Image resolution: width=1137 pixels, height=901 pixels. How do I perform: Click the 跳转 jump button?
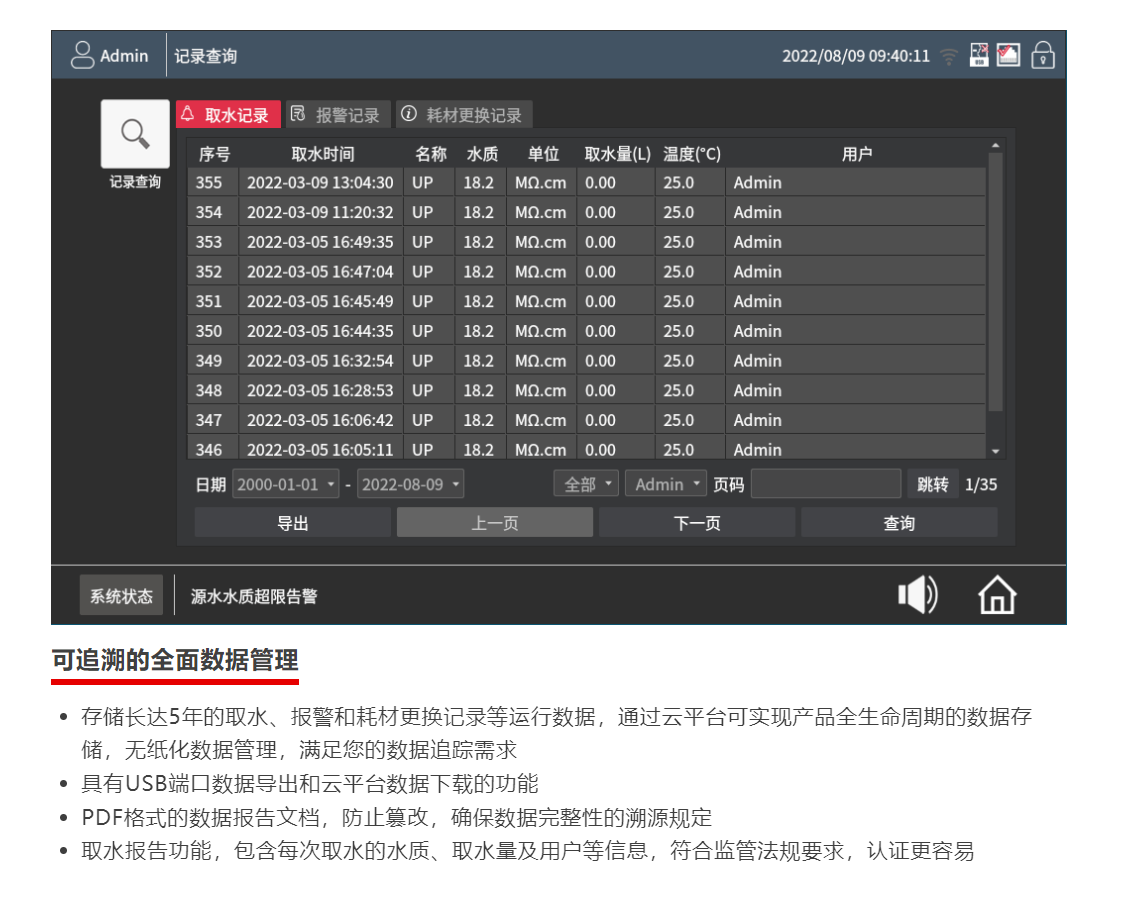pyautogui.click(x=933, y=484)
